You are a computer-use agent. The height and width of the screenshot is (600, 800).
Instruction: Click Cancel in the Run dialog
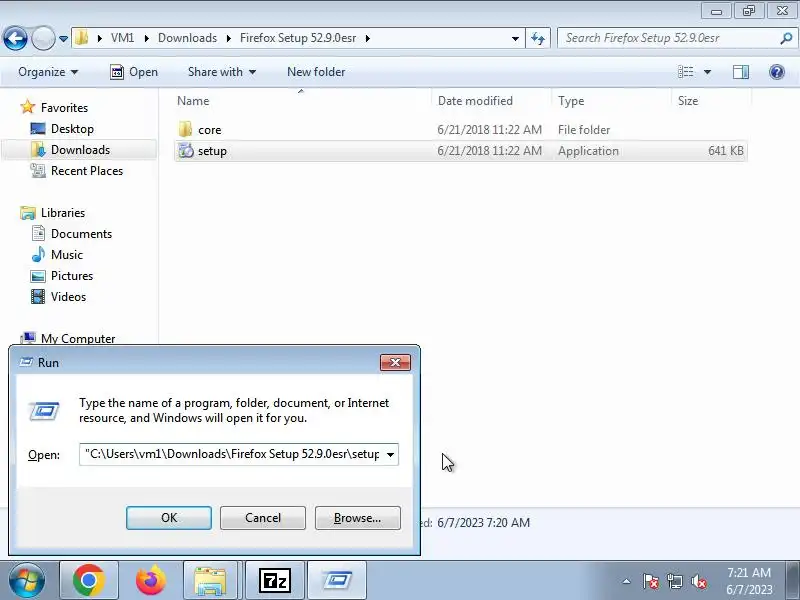(x=263, y=518)
